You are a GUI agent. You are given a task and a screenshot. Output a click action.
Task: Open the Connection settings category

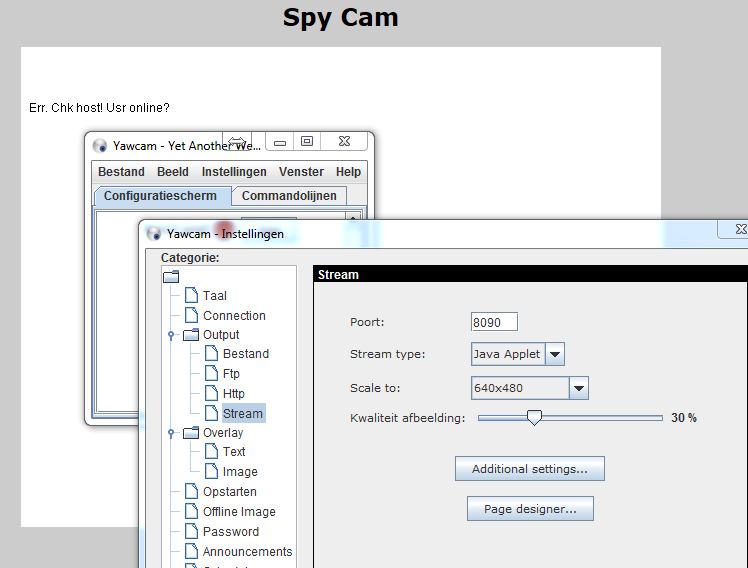pyautogui.click(x=234, y=316)
